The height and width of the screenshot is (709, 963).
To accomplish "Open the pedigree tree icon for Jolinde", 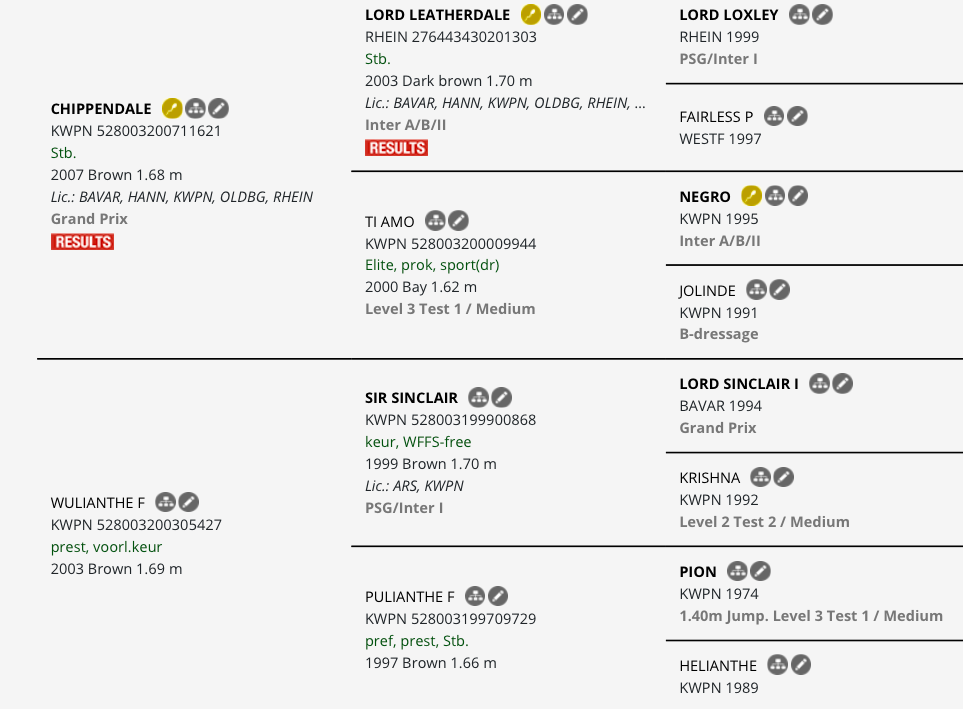I will tap(756, 290).
